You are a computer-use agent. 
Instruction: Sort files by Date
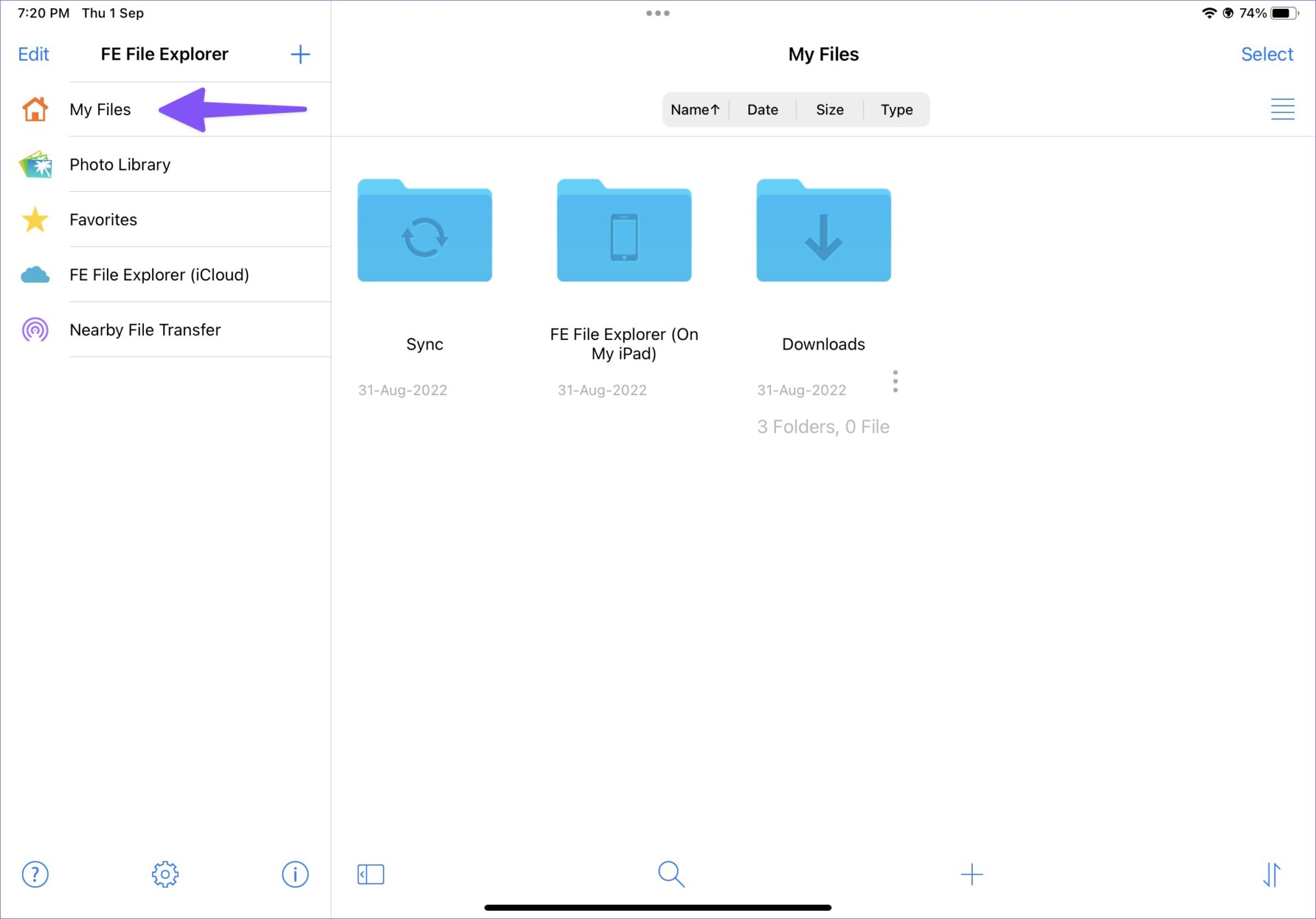[x=762, y=109]
